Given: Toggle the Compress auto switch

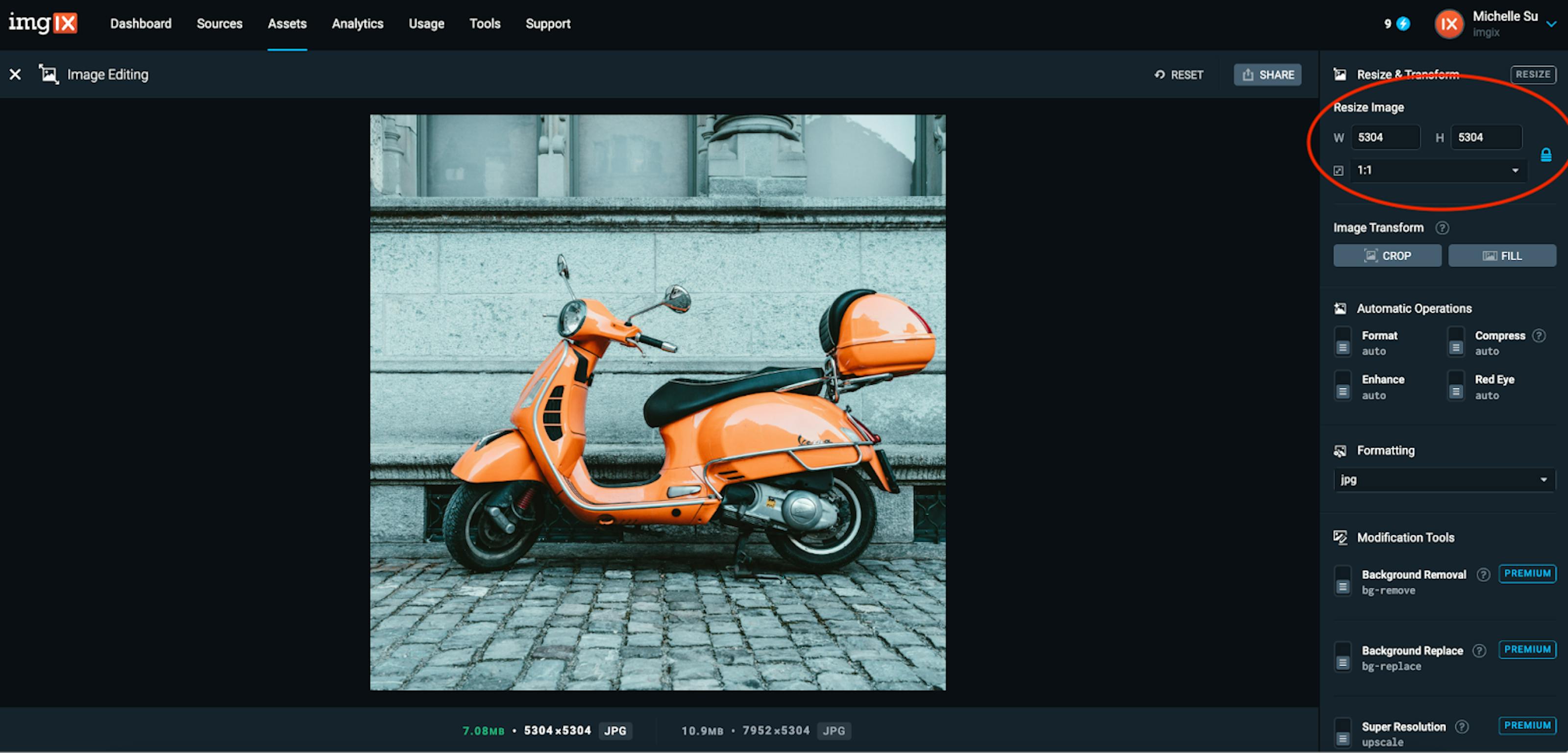Looking at the screenshot, I should (x=1456, y=342).
